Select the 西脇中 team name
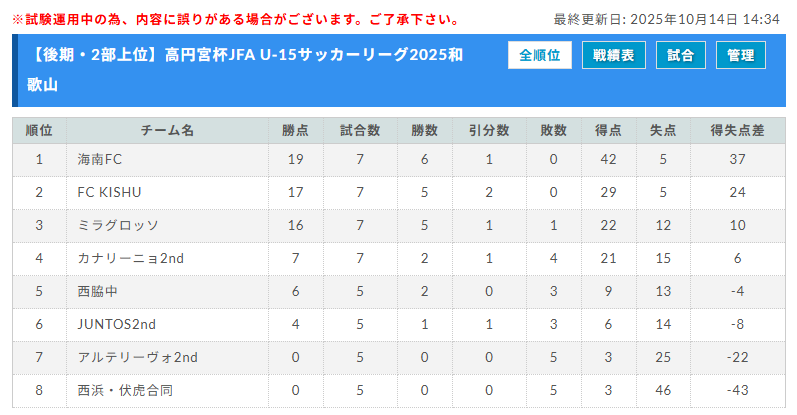This screenshot has height=415, width=797. pyautogui.click(x=99, y=291)
